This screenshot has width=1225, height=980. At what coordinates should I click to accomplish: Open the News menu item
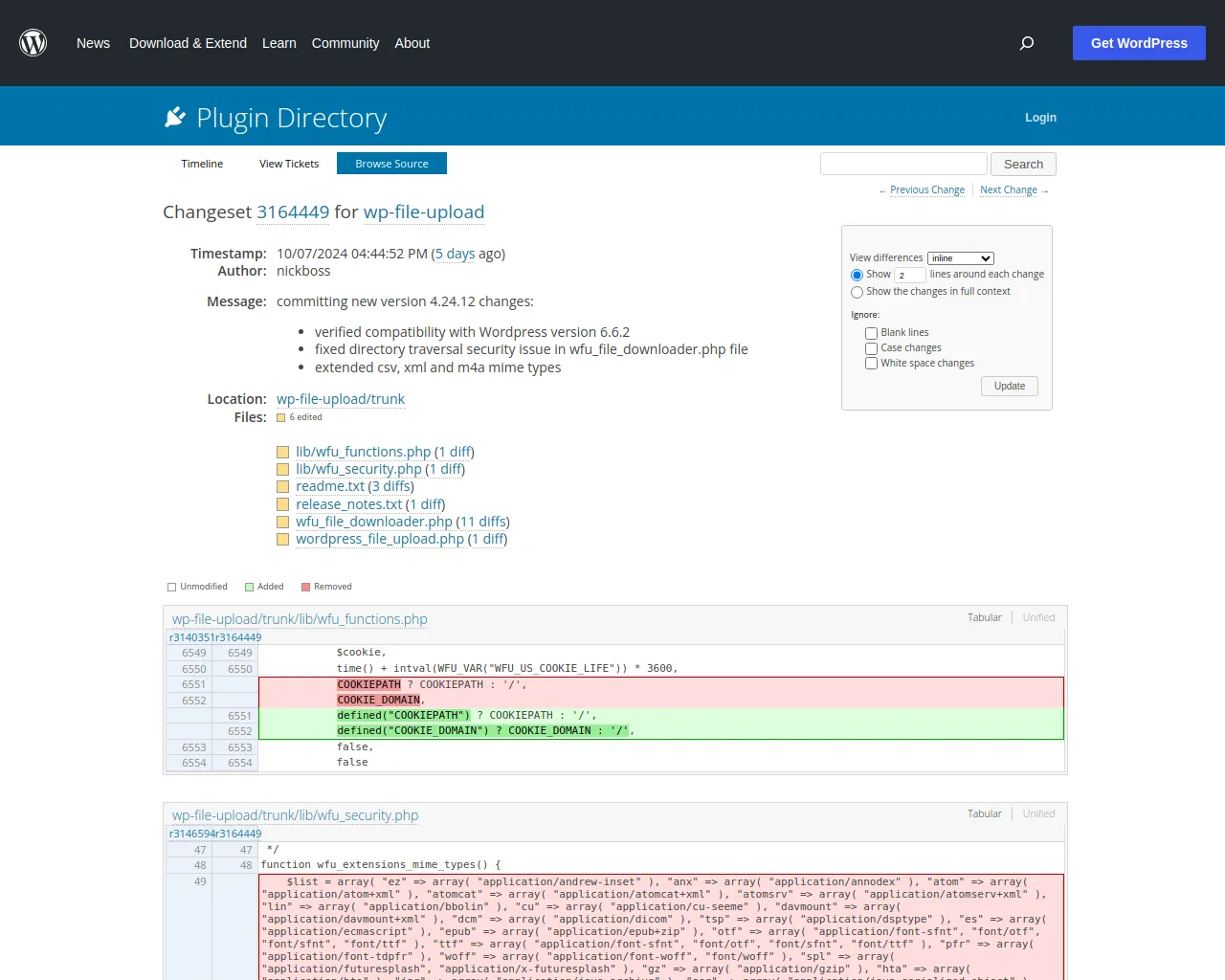tap(93, 43)
